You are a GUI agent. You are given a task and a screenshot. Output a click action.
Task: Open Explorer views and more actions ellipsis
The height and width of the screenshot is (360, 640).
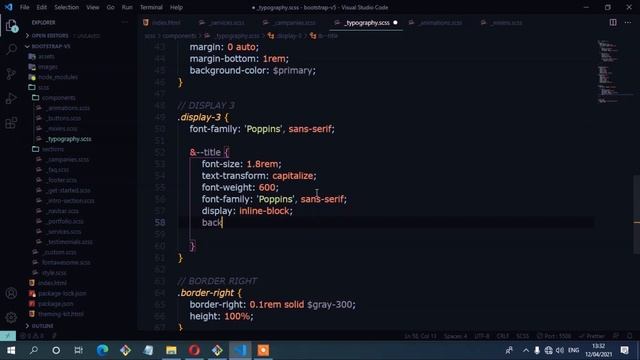124,22
